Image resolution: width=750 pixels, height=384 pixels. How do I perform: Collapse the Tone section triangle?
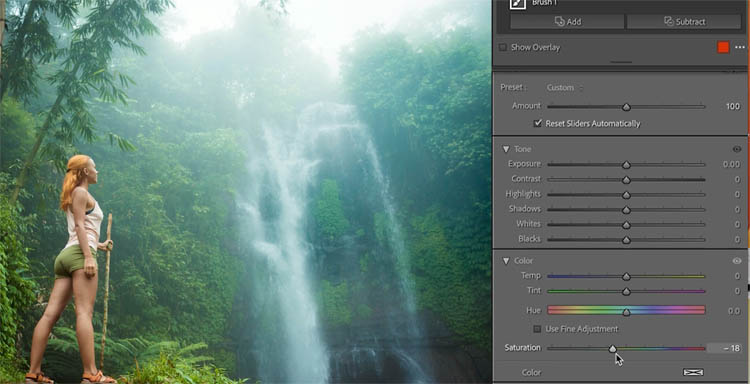[506, 149]
